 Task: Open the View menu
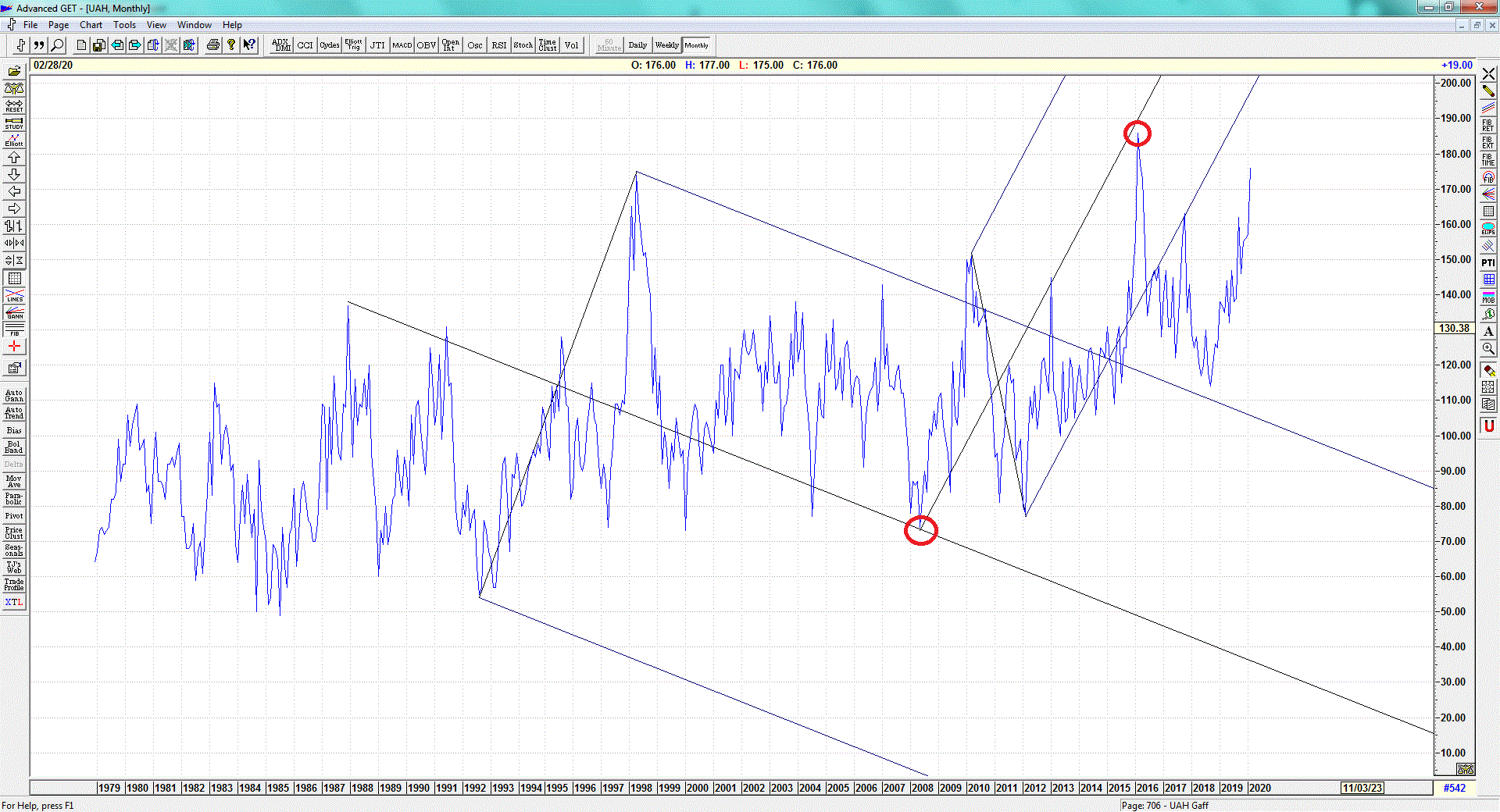156,25
